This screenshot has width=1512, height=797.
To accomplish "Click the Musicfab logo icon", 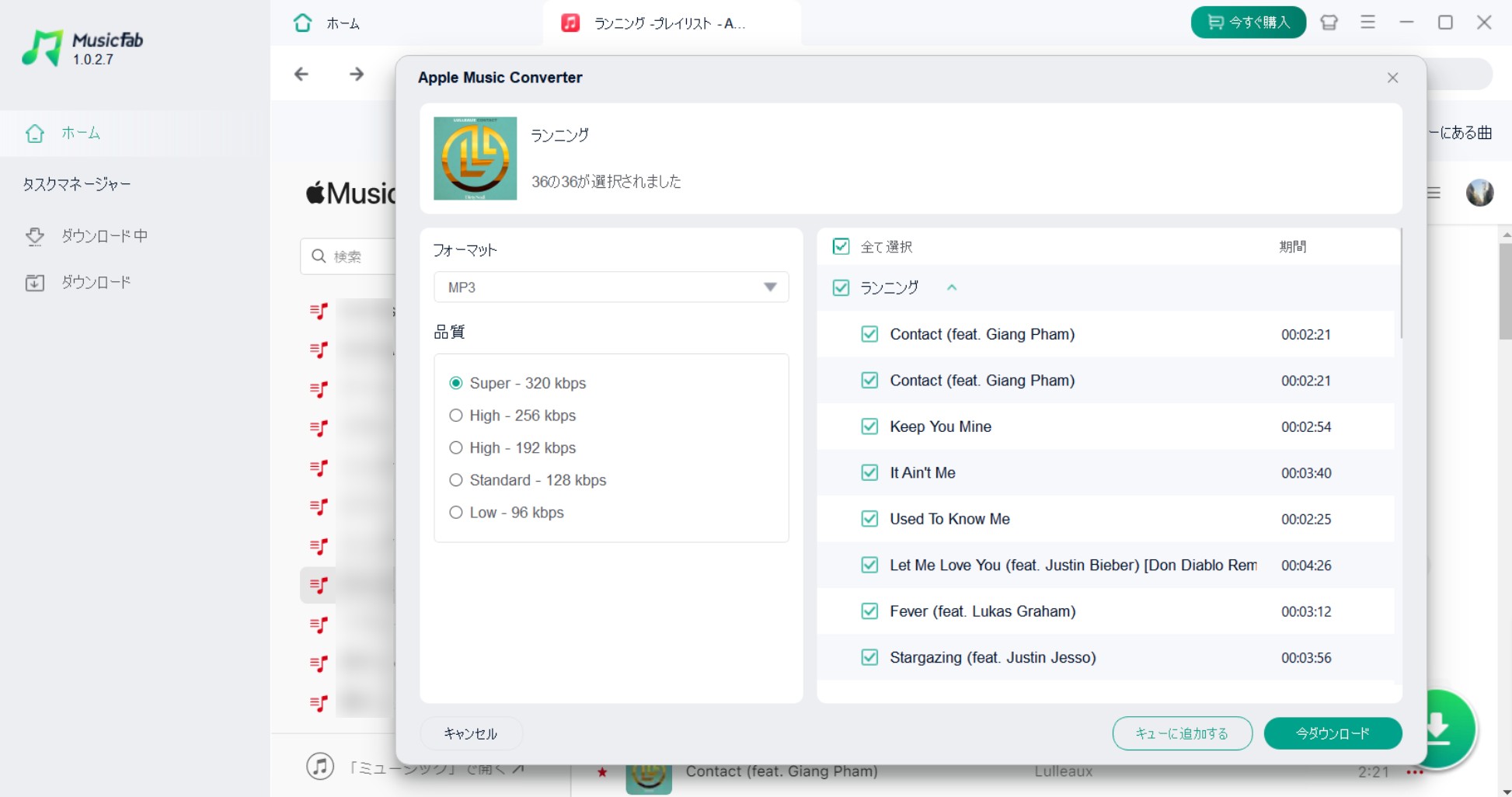I will coord(42,48).
